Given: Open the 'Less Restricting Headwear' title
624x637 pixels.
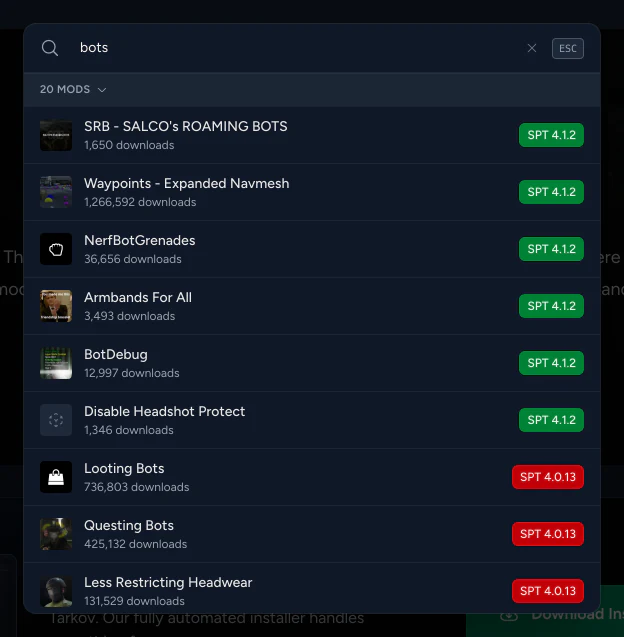Looking at the screenshot, I should pyautogui.click(x=168, y=583).
